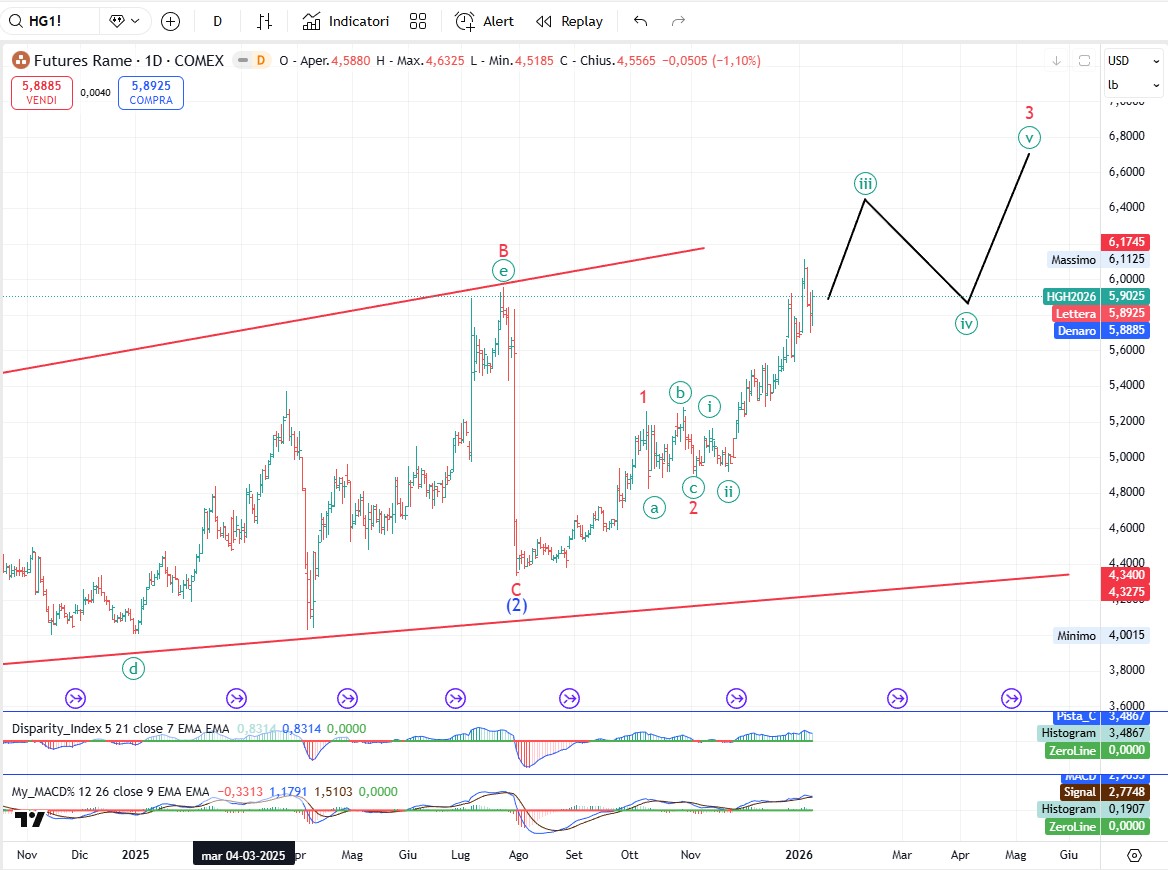Viewport: 1168px width, 870px height.
Task: Open the lb unit dropdown
Action: pos(1133,85)
